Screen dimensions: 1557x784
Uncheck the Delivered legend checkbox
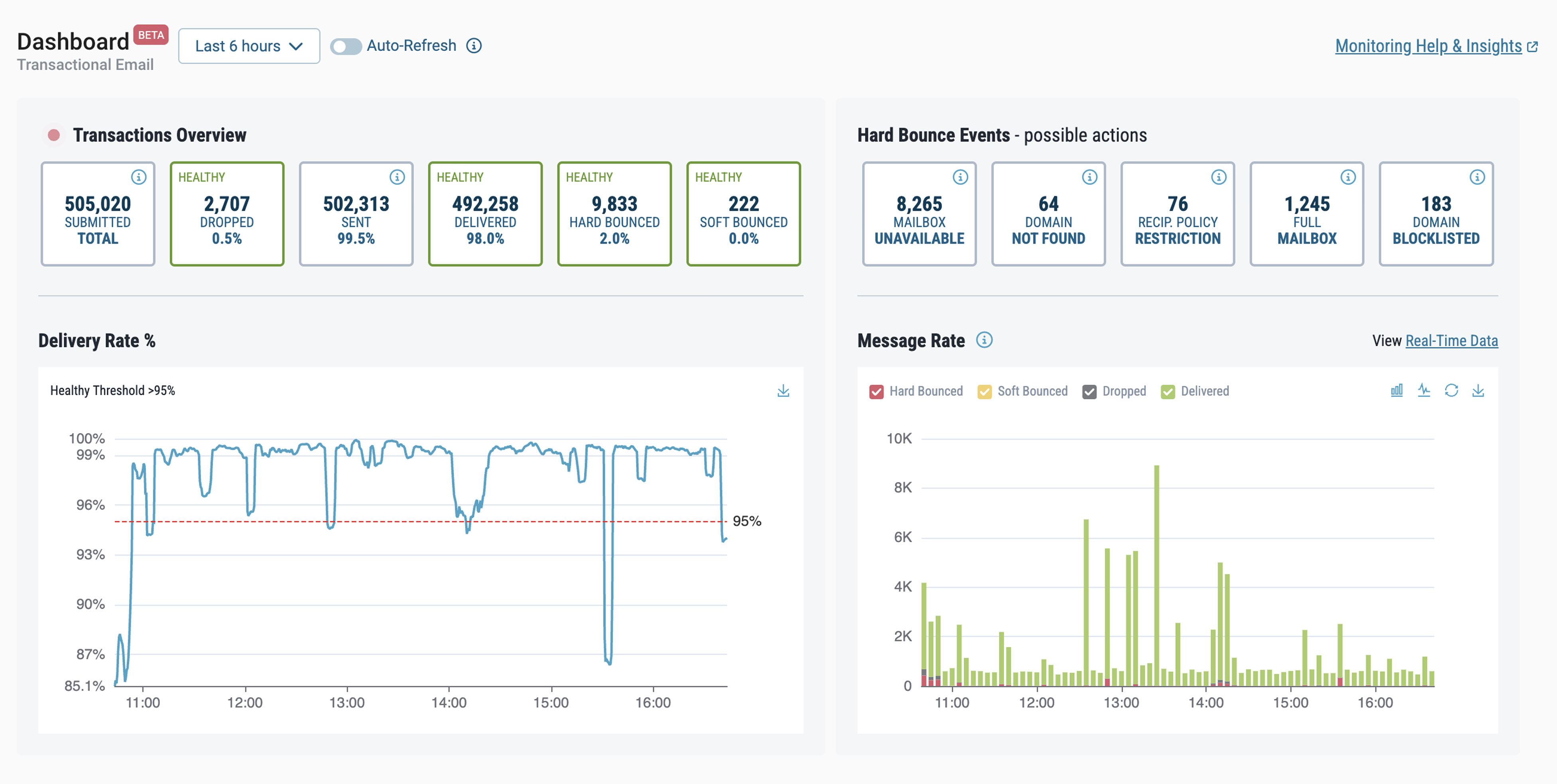tap(1168, 391)
